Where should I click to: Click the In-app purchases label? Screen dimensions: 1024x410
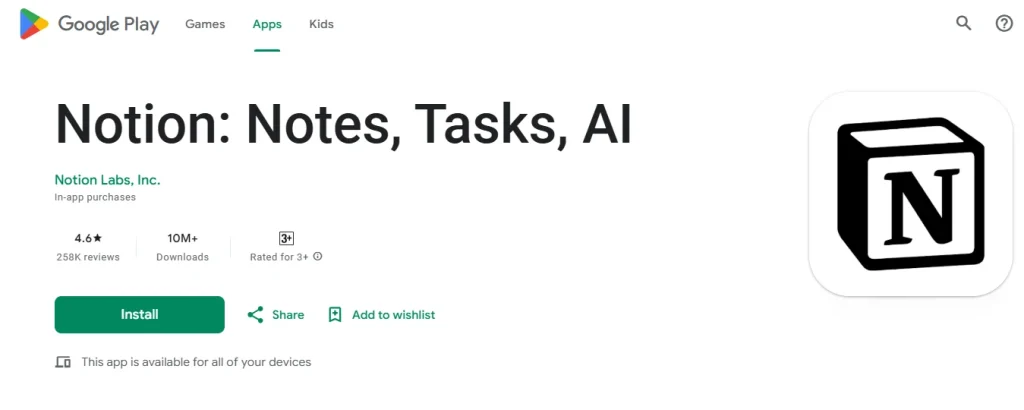(x=95, y=197)
